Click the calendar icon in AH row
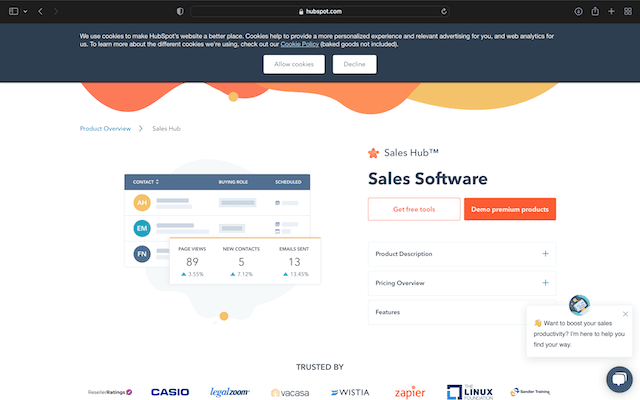This screenshot has width=640, height=400. click(x=278, y=203)
